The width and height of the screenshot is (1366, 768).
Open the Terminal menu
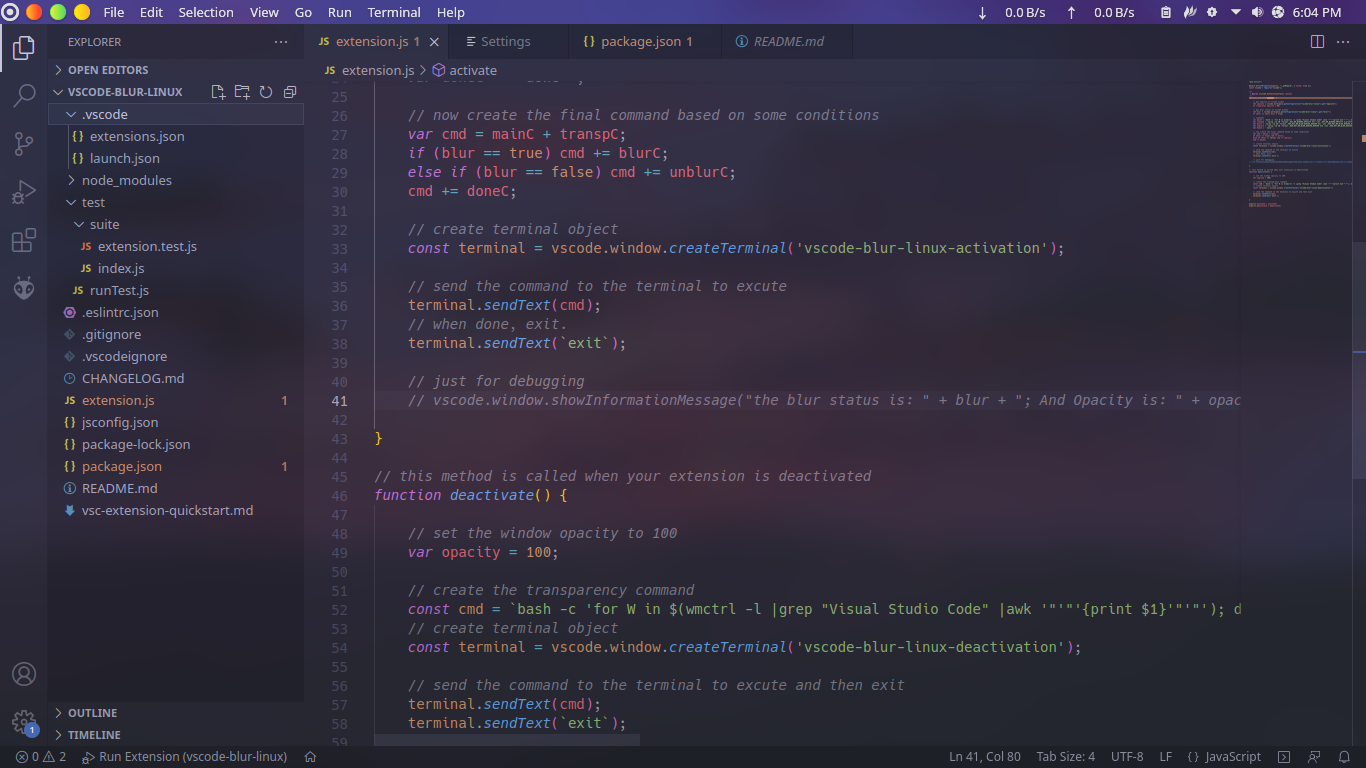click(x=393, y=12)
